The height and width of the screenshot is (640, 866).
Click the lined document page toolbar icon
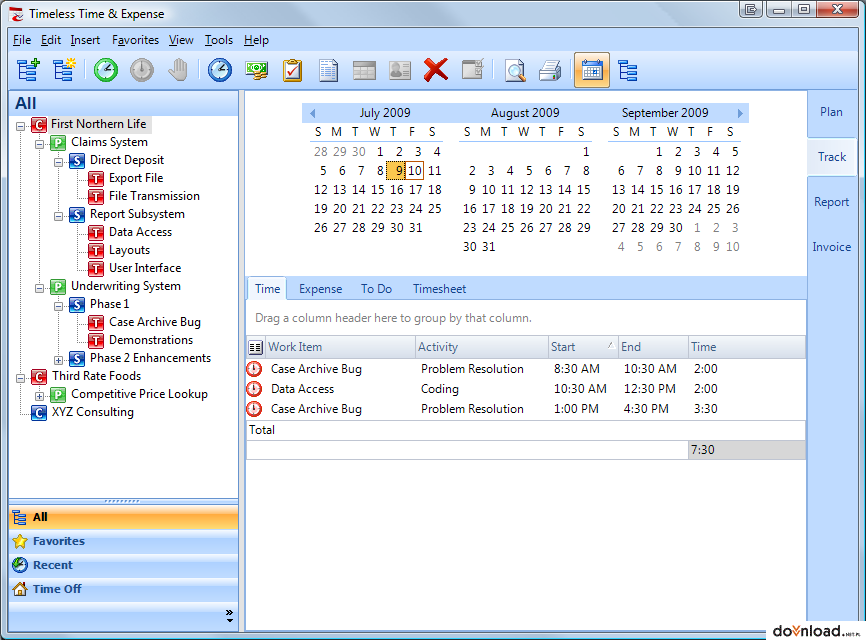(329, 70)
